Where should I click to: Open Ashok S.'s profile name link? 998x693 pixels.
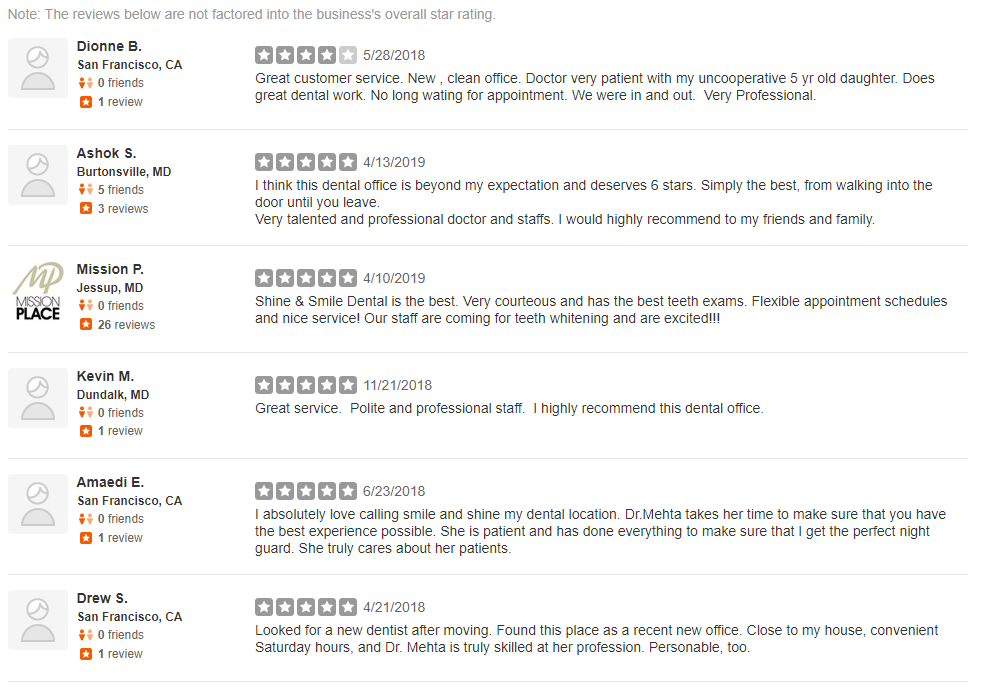(x=106, y=153)
